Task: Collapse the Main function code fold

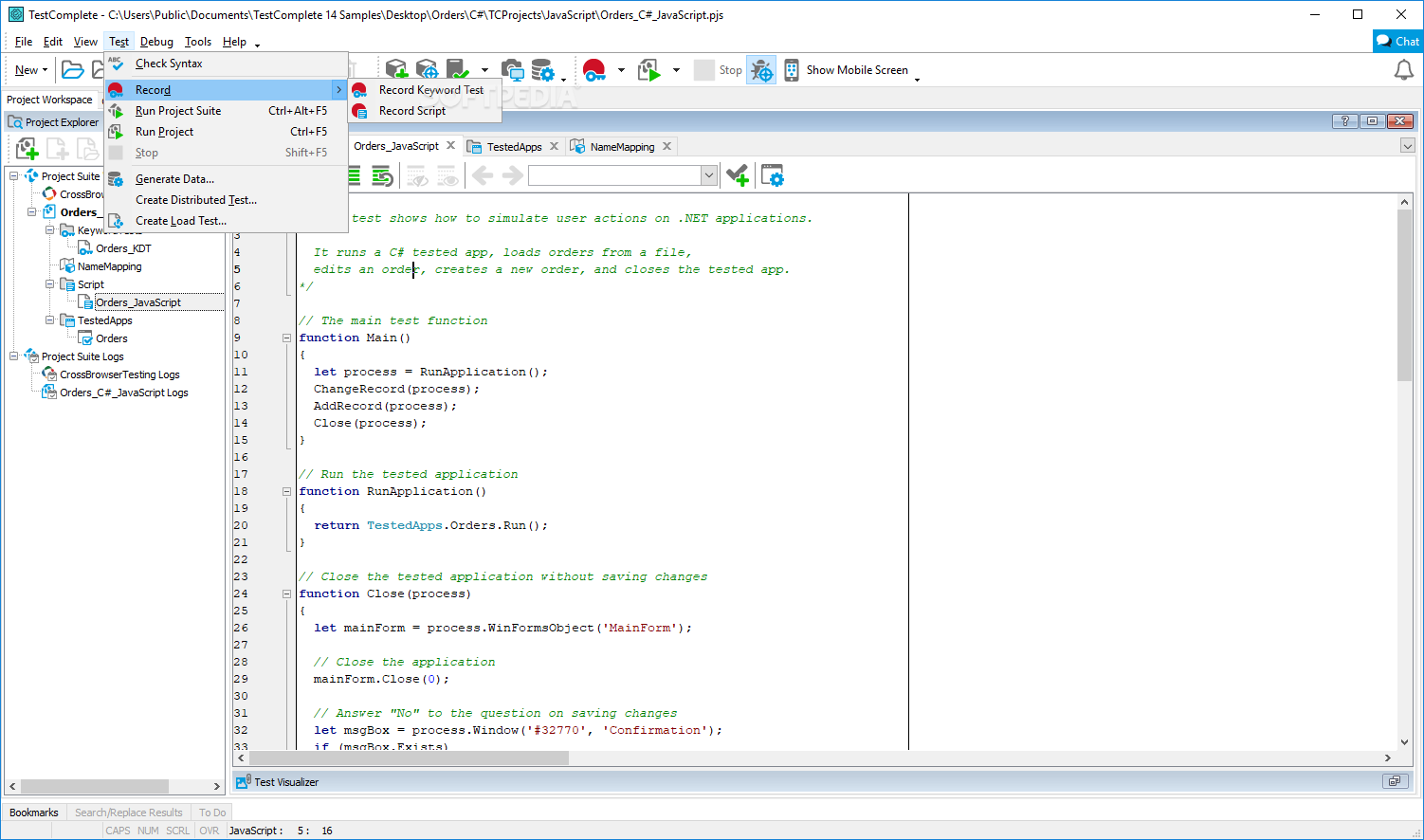Action: click(286, 338)
